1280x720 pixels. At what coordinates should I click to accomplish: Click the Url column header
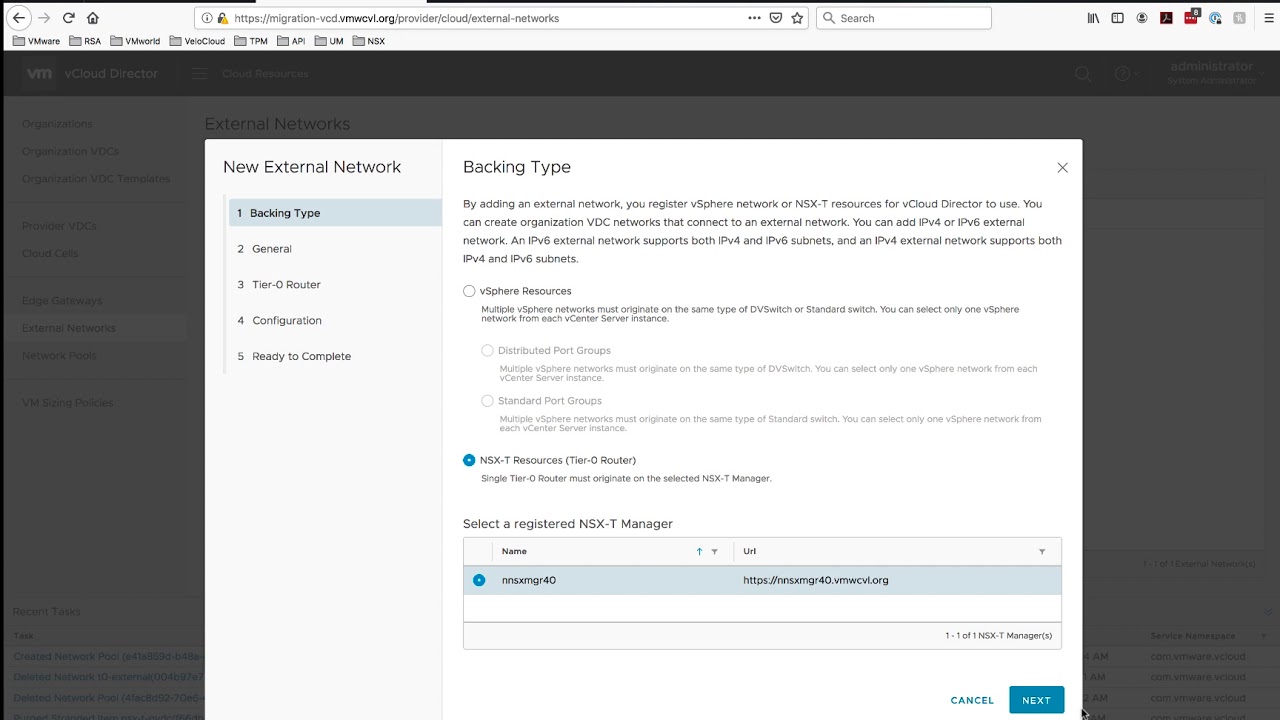click(x=749, y=551)
